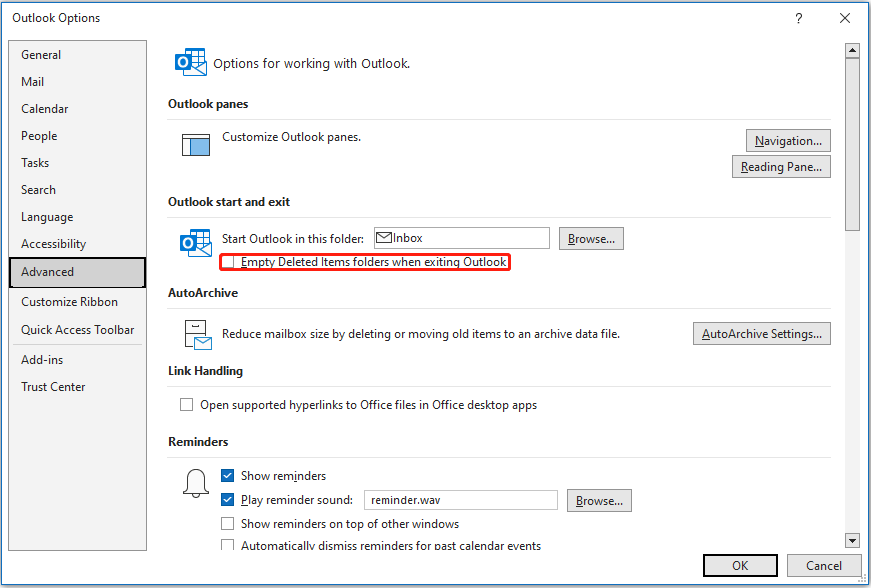Screen dimensions: 871x588
Task: Click the Outlook panes heading
Action: click(x=208, y=104)
